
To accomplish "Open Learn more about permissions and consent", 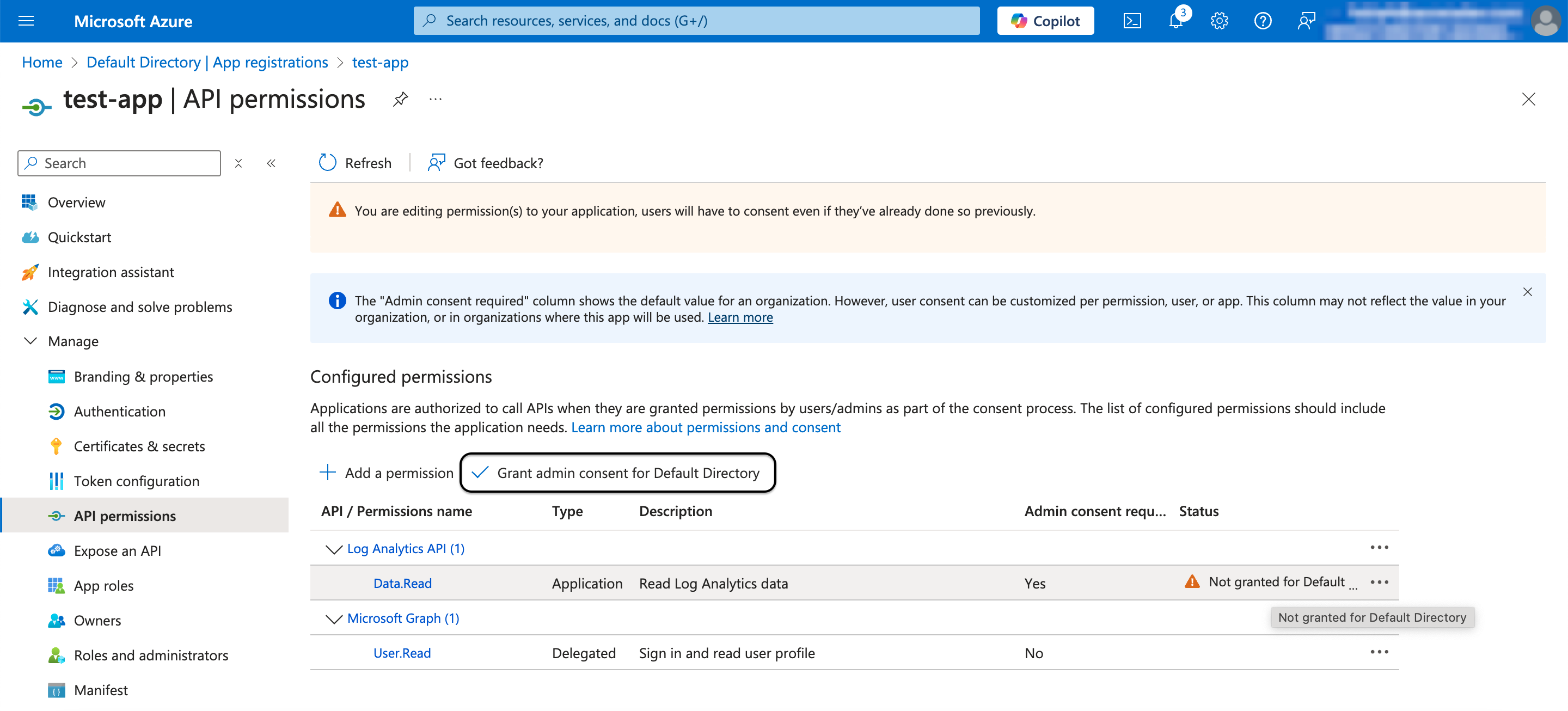I will (x=705, y=427).
